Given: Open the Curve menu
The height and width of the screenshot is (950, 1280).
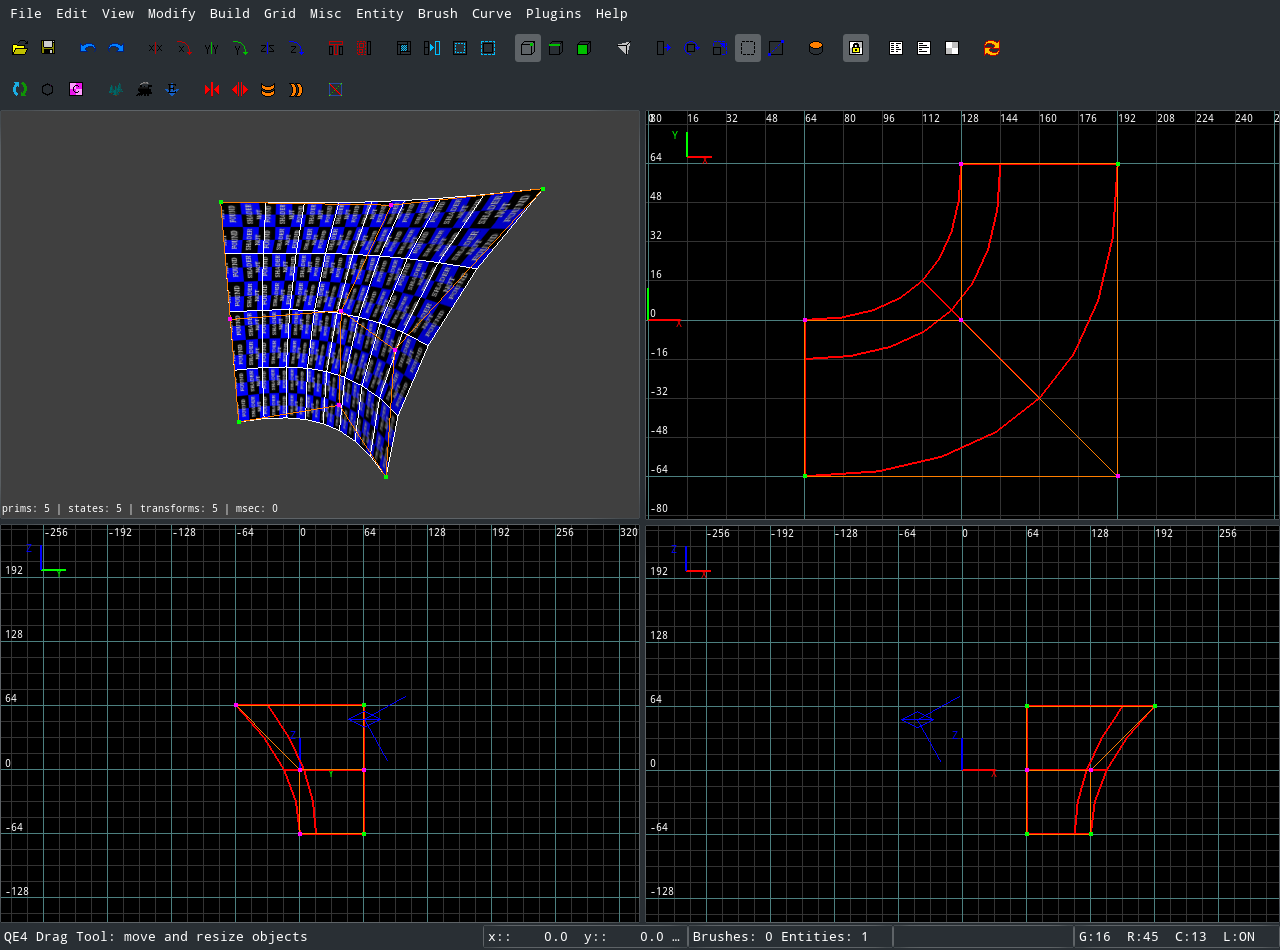Looking at the screenshot, I should (491, 13).
